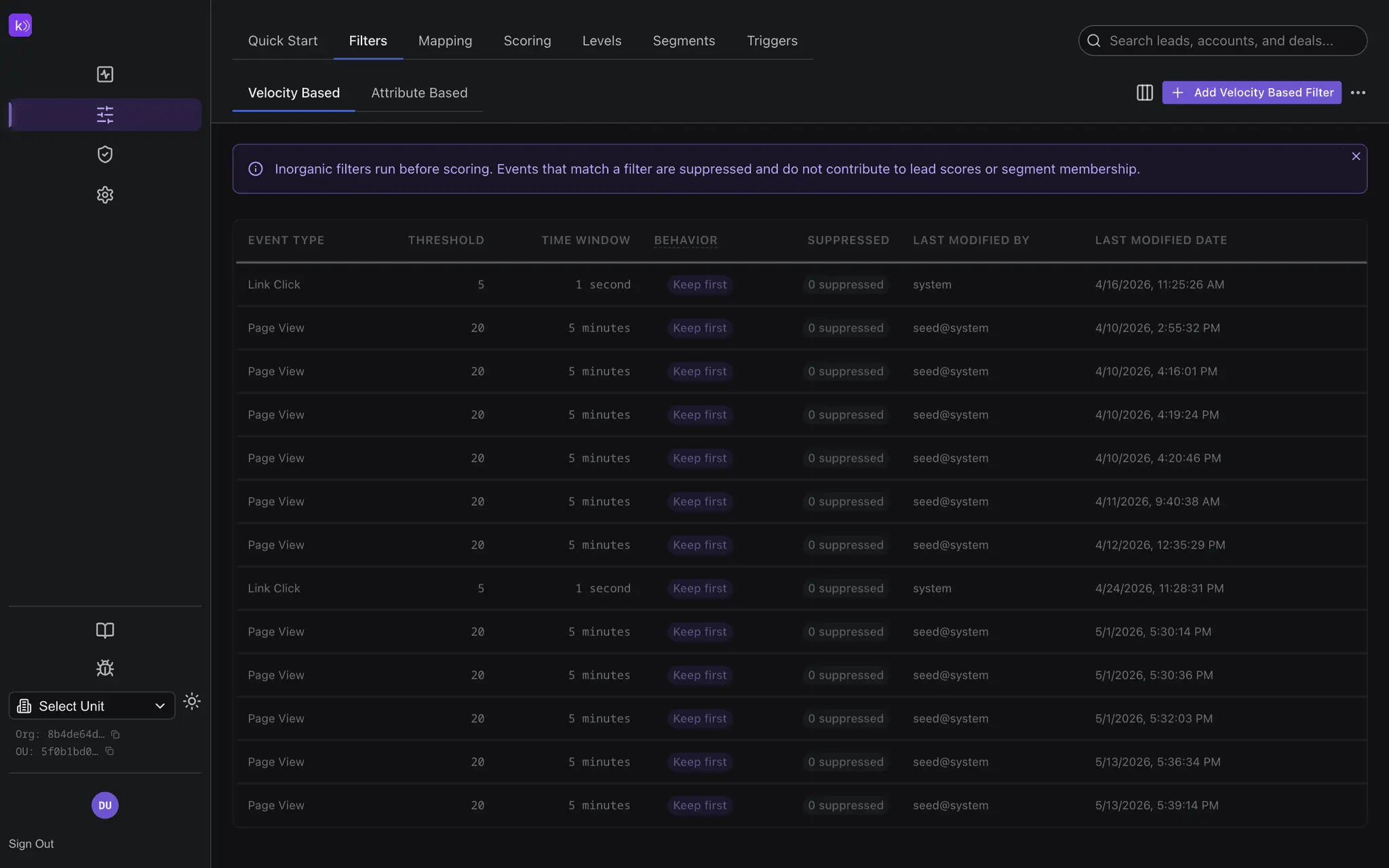Focus the search leads, accounts, deals field

pyautogui.click(x=1223, y=41)
